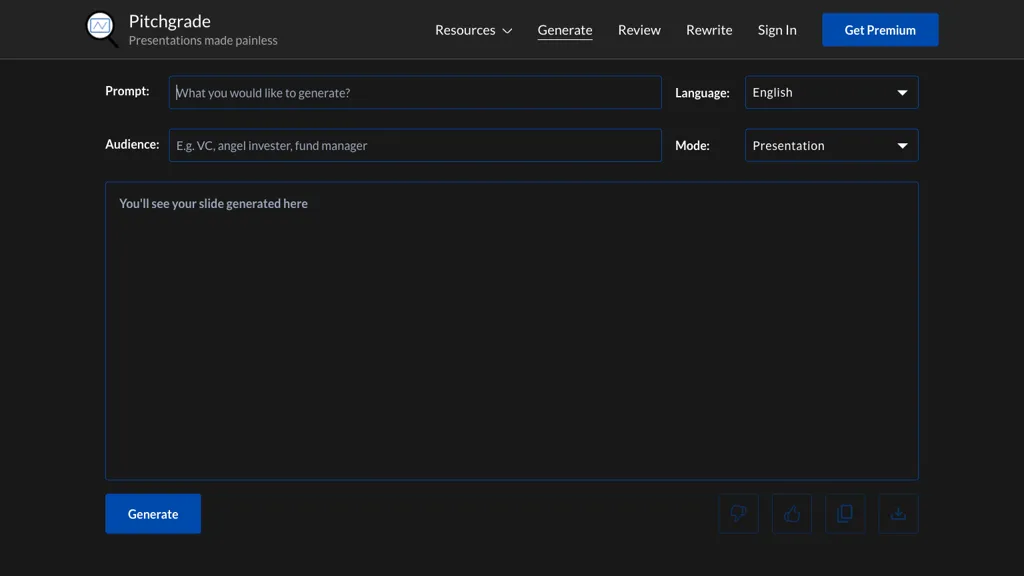
Task: Switch to the Review page
Action: tap(639, 30)
